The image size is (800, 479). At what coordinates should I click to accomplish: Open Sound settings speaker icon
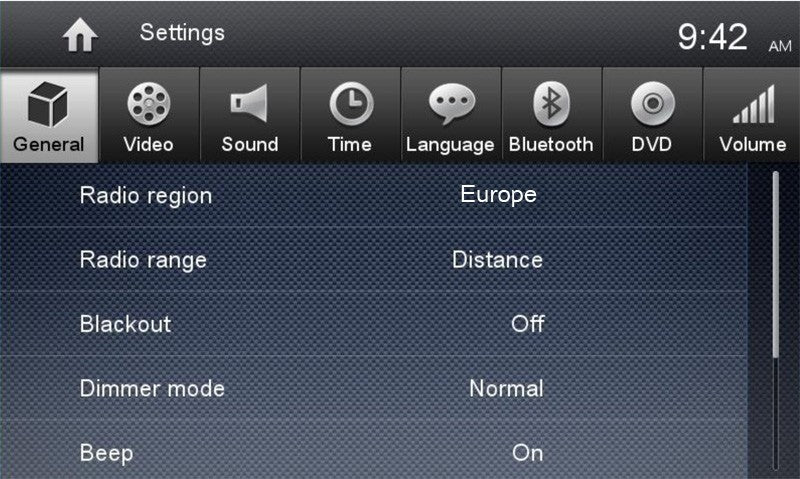point(249,106)
